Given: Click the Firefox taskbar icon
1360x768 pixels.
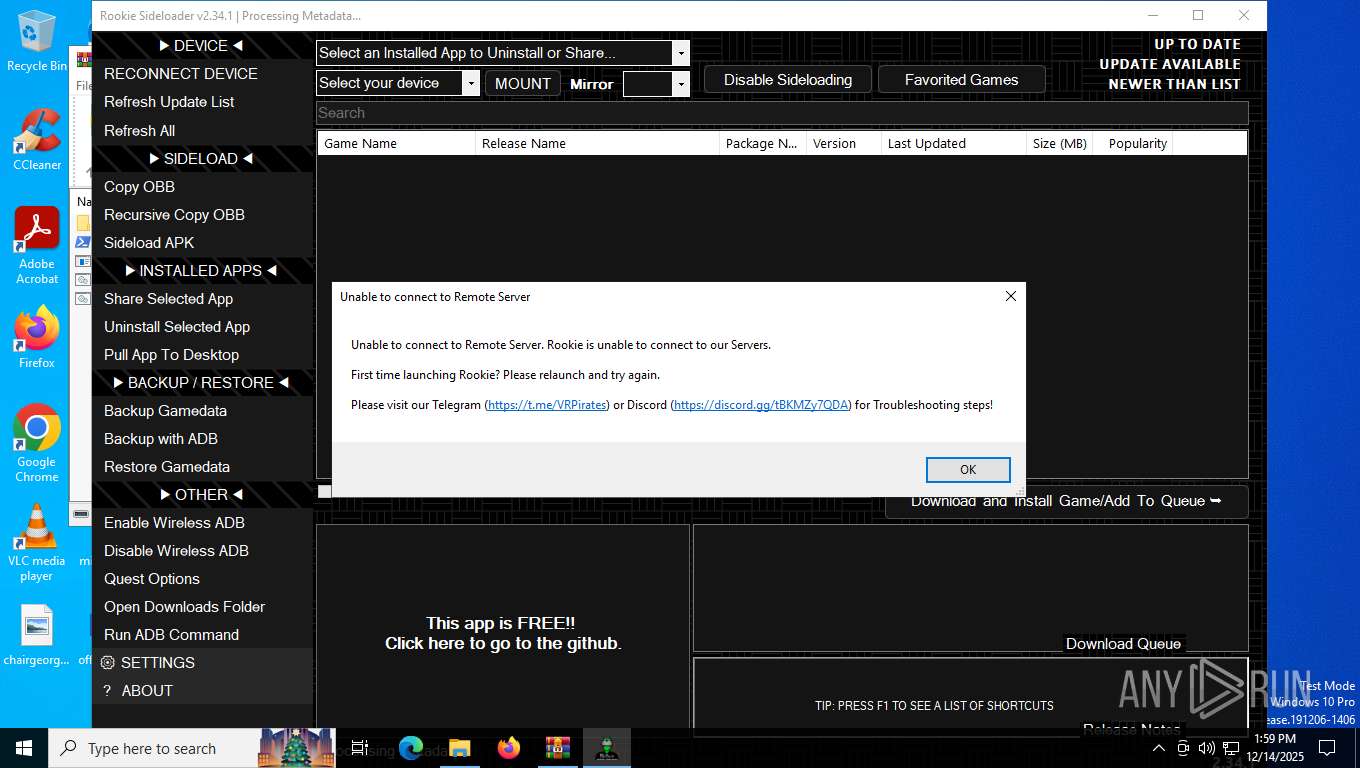Looking at the screenshot, I should pyautogui.click(x=509, y=748).
